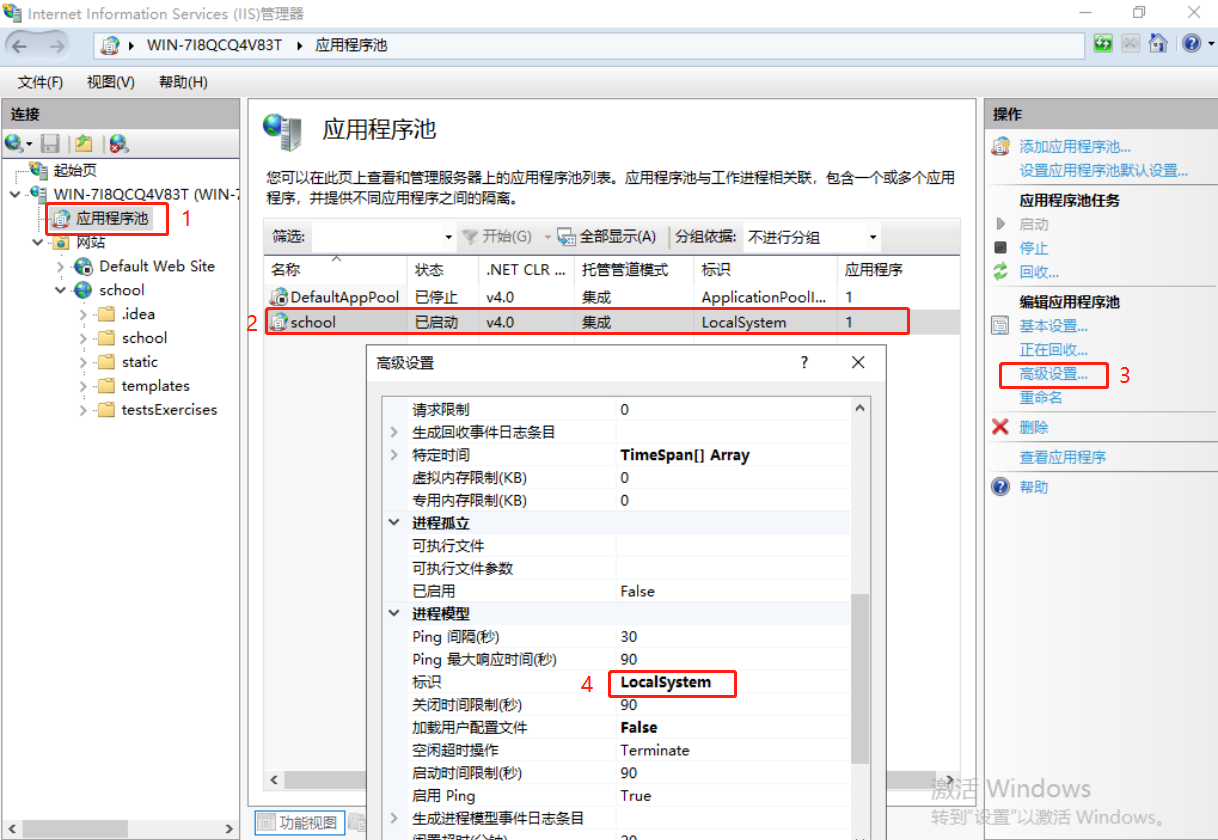Click the server icon for WIN-7I8QCQ4V83T node

coord(40,193)
